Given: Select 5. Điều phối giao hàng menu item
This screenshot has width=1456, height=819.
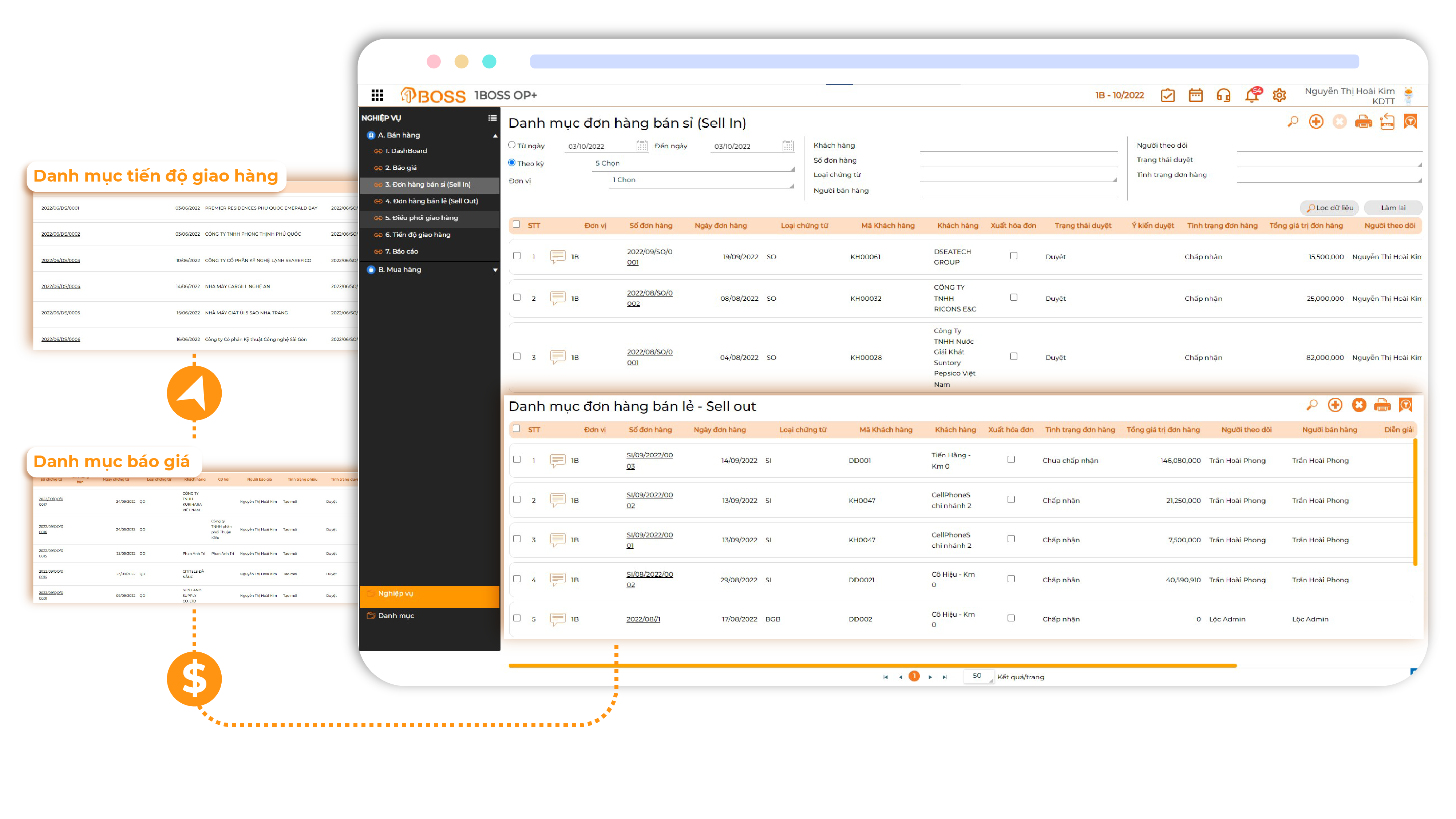Looking at the screenshot, I should [x=421, y=218].
